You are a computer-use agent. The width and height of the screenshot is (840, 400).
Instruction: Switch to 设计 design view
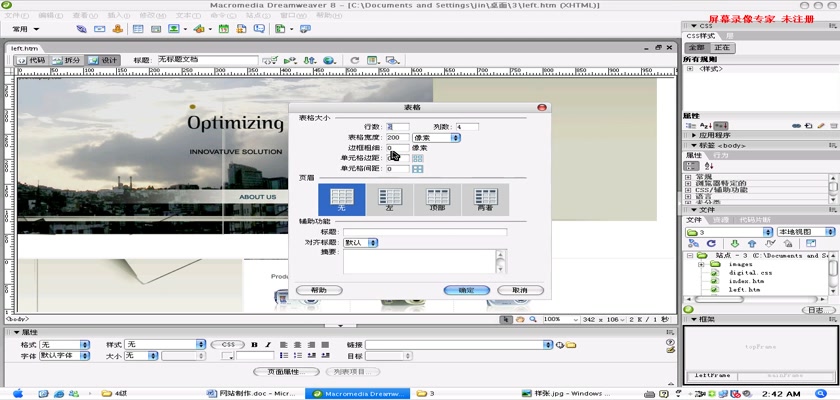(x=102, y=61)
